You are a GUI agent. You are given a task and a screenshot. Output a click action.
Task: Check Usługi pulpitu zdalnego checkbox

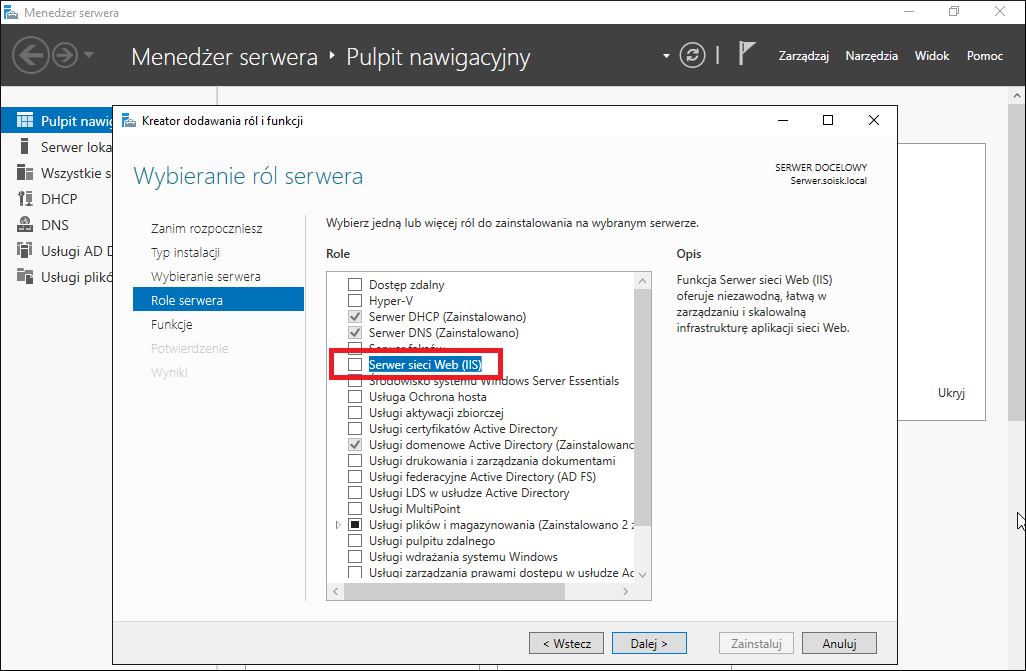[355, 541]
